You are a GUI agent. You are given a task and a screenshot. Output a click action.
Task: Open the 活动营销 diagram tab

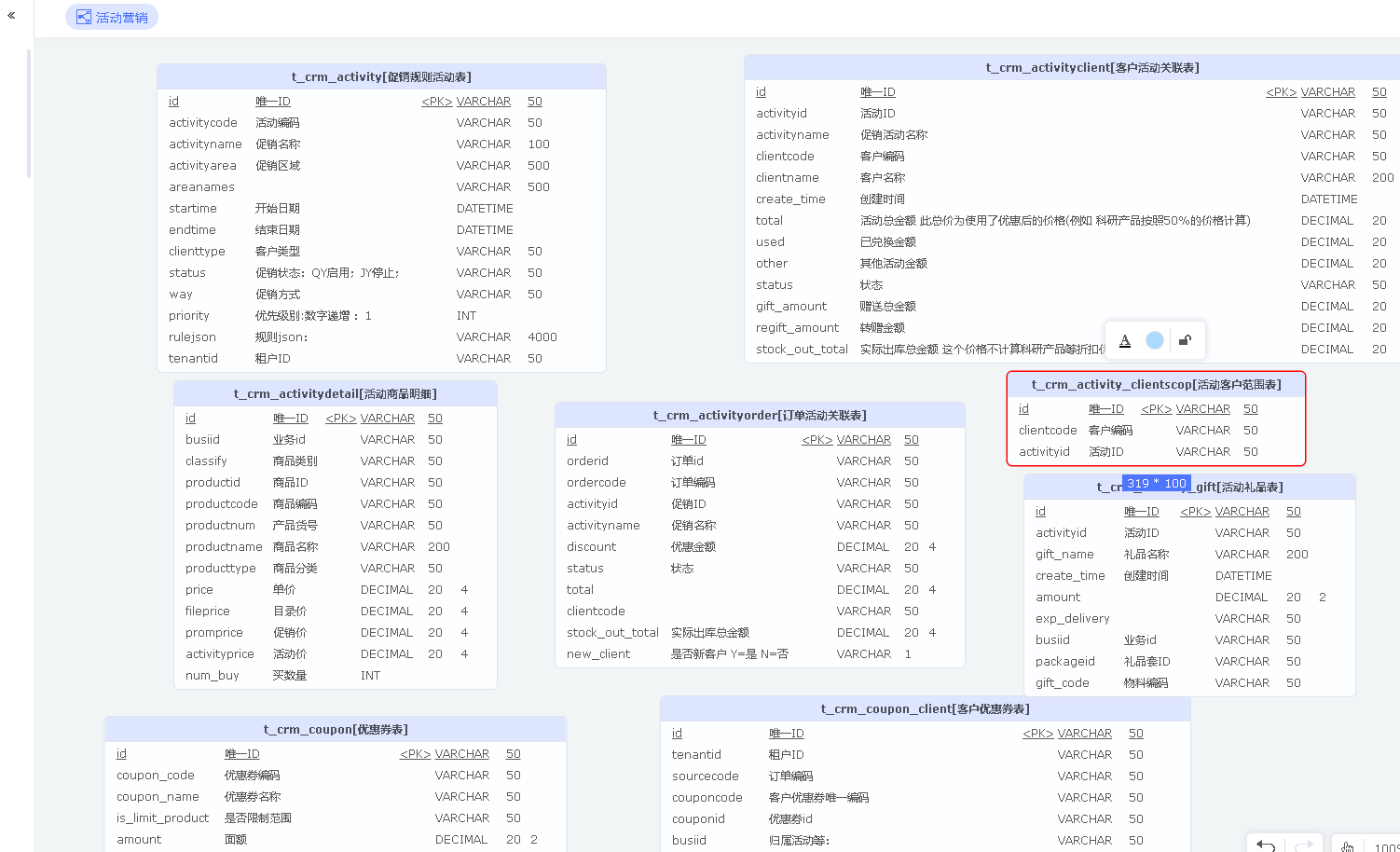112,17
